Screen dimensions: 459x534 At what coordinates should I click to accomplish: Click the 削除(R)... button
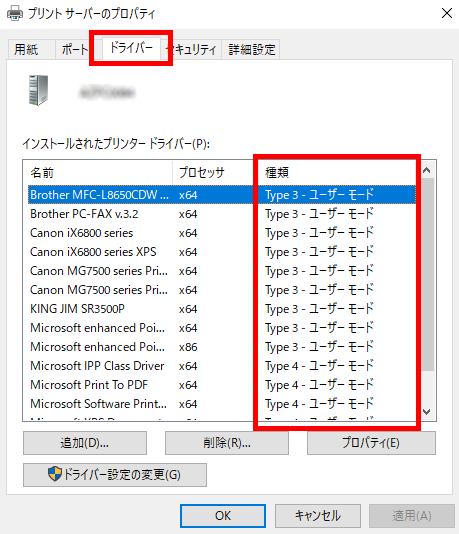(x=227, y=443)
